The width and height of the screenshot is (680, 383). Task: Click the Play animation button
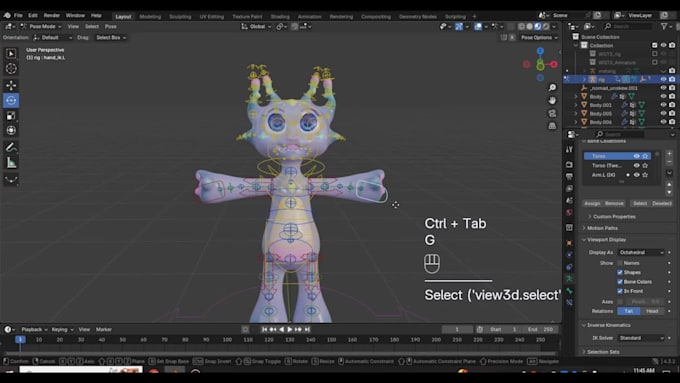pyautogui.click(x=290, y=330)
